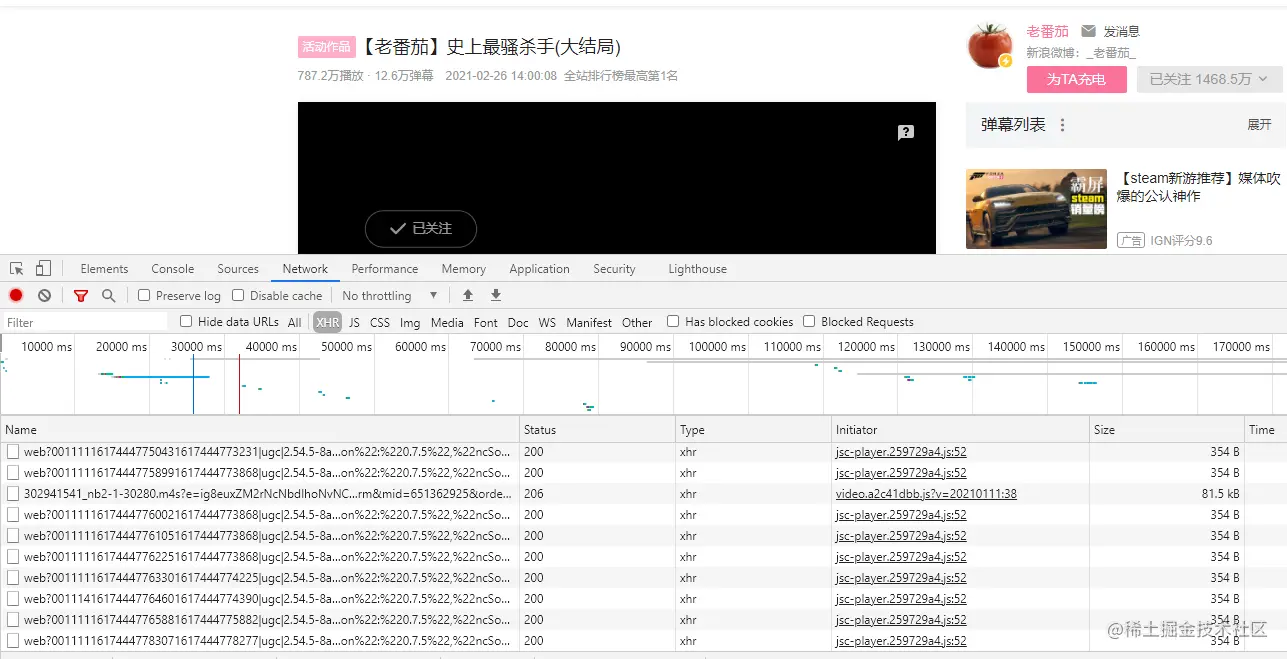
Task: Stop recording network log with red button
Action: (x=16, y=295)
